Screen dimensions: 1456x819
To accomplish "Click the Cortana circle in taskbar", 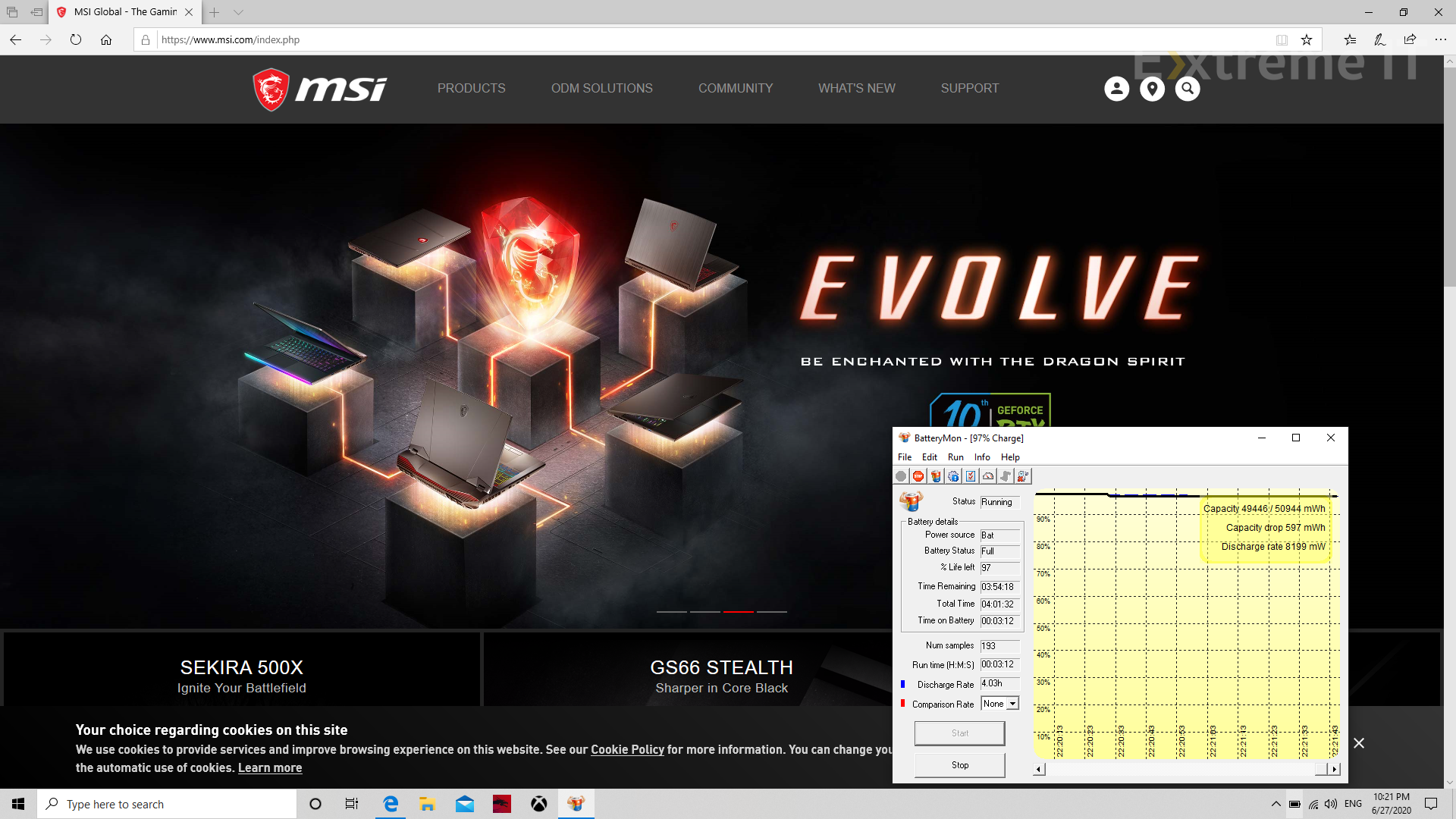I will pyautogui.click(x=315, y=804).
